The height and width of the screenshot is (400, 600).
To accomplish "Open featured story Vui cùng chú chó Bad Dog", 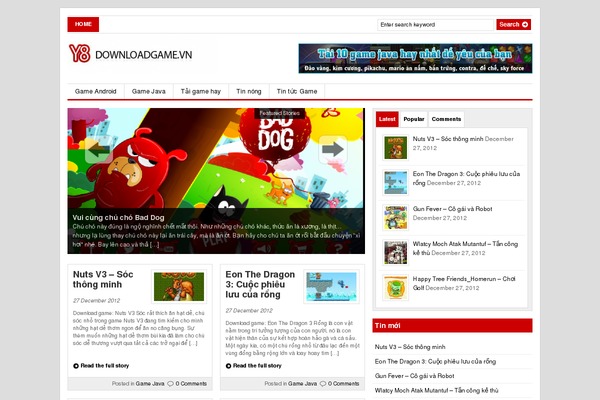I will [119, 217].
